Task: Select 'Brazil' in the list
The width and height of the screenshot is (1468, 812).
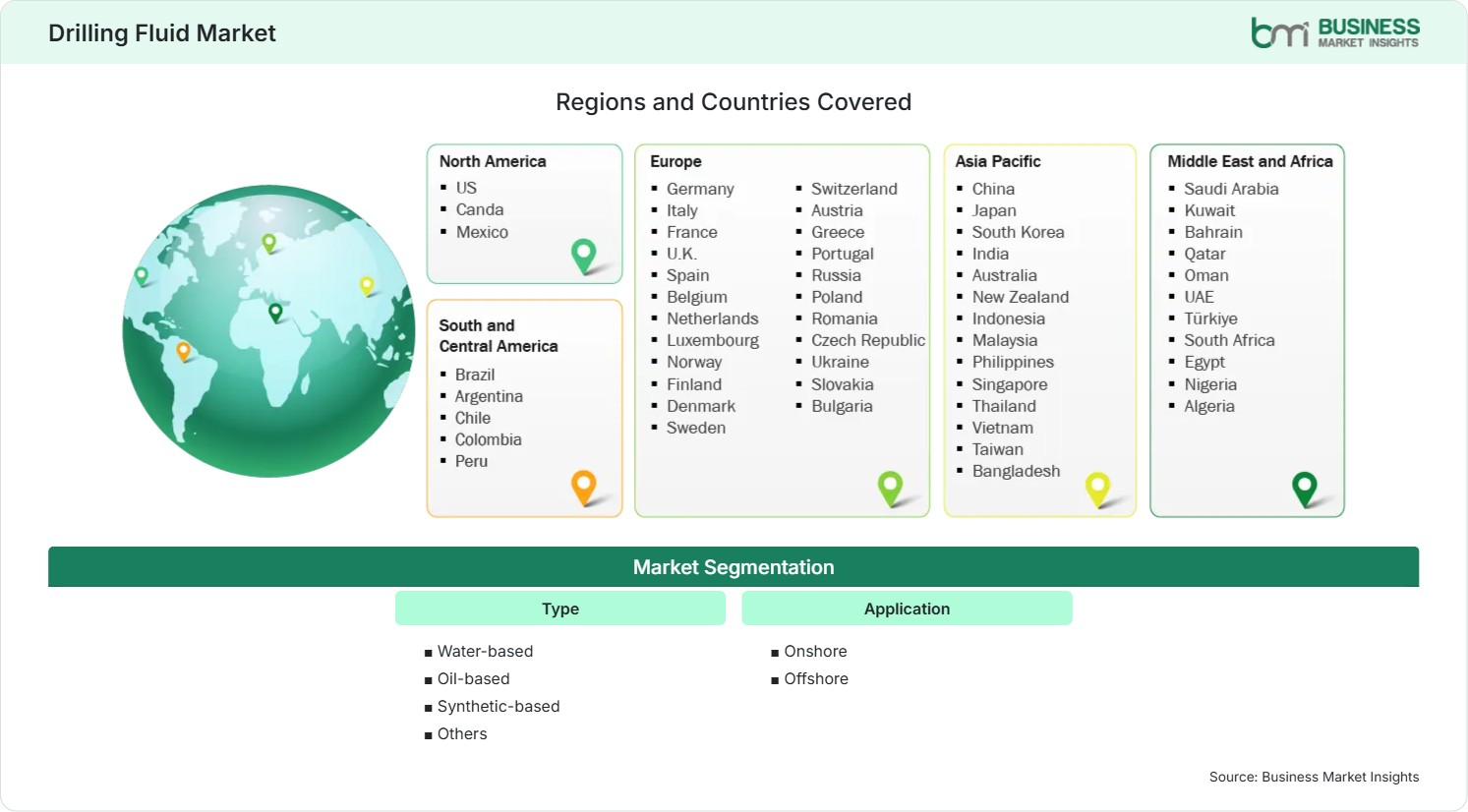Action: [475, 375]
